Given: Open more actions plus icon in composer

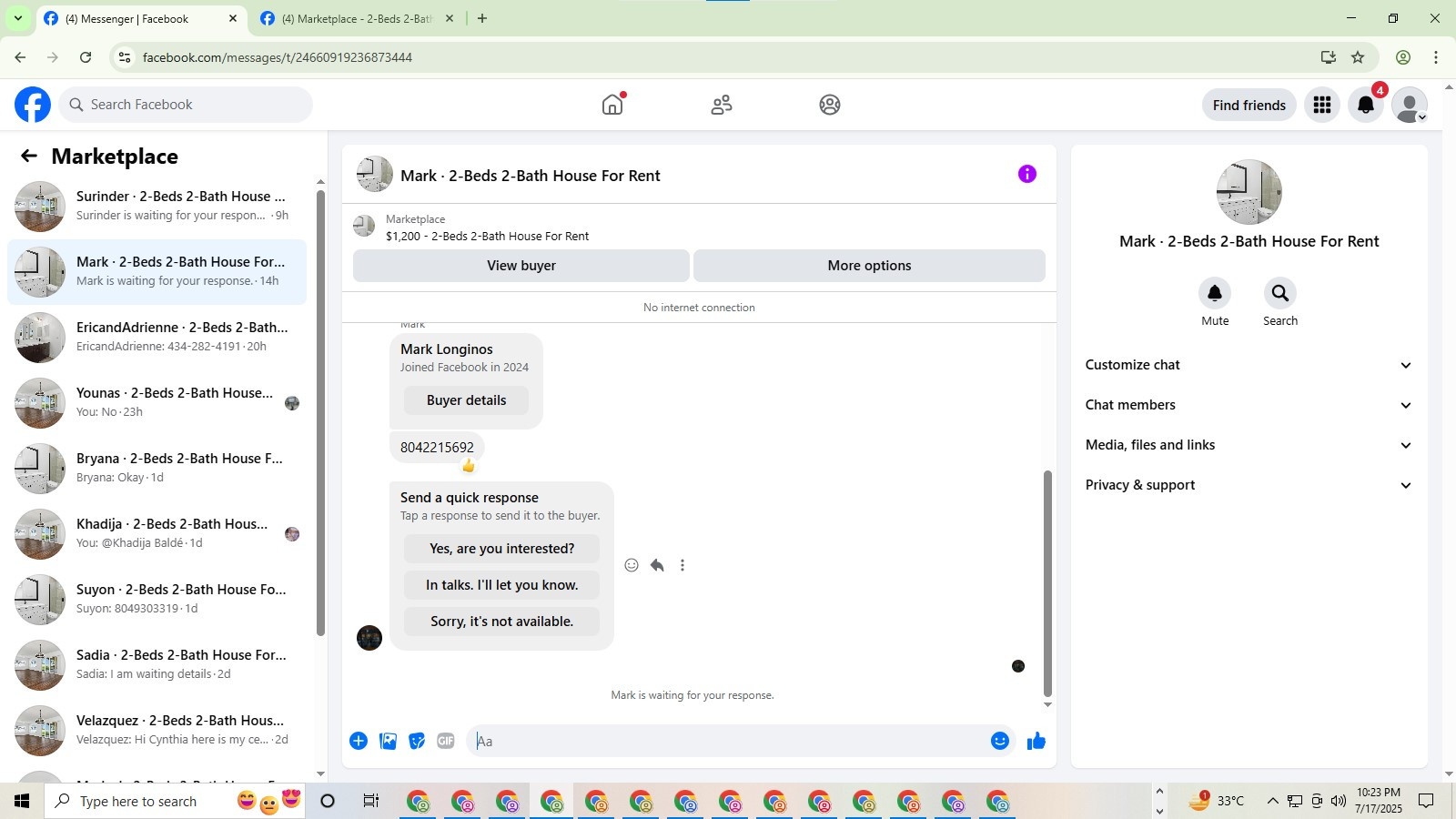Looking at the screenshot, I should click(359, 741).
